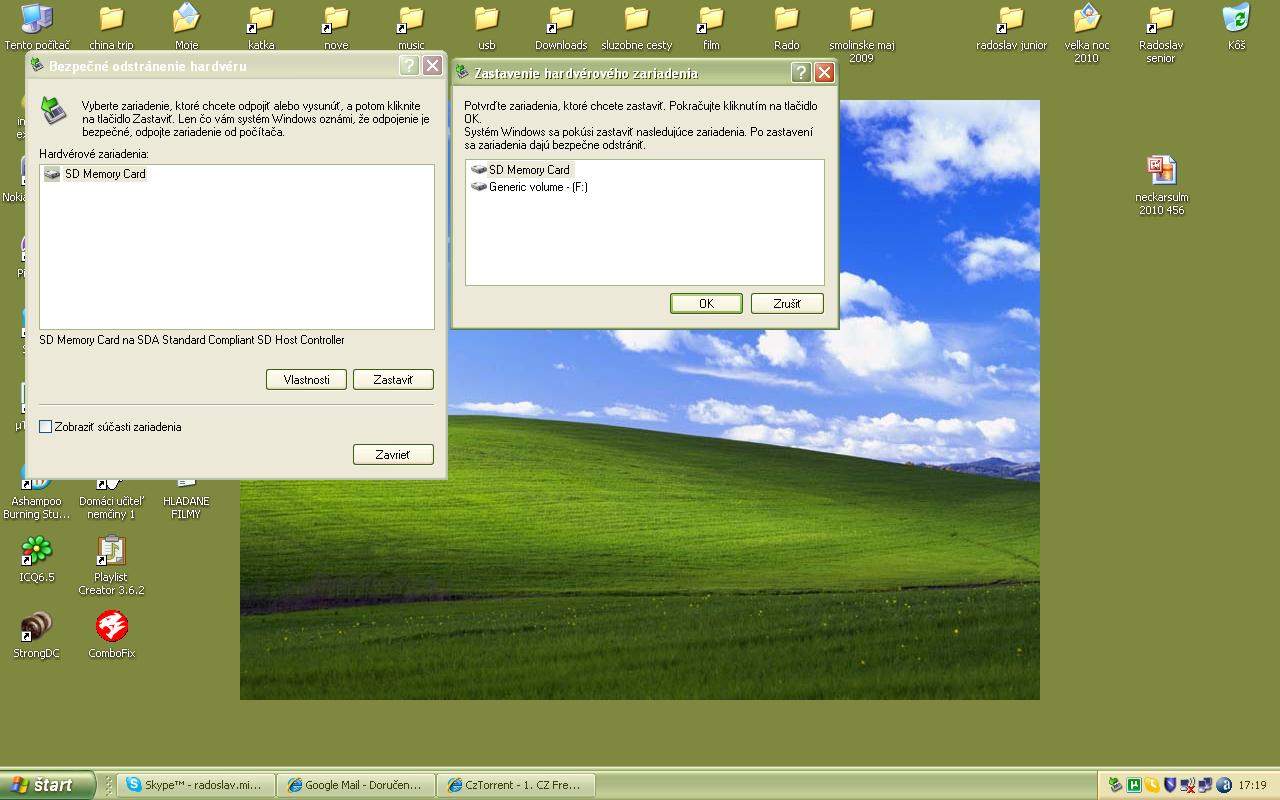
Task: Open the ComboFix desktop icon
Action: (x=111, y=628)
